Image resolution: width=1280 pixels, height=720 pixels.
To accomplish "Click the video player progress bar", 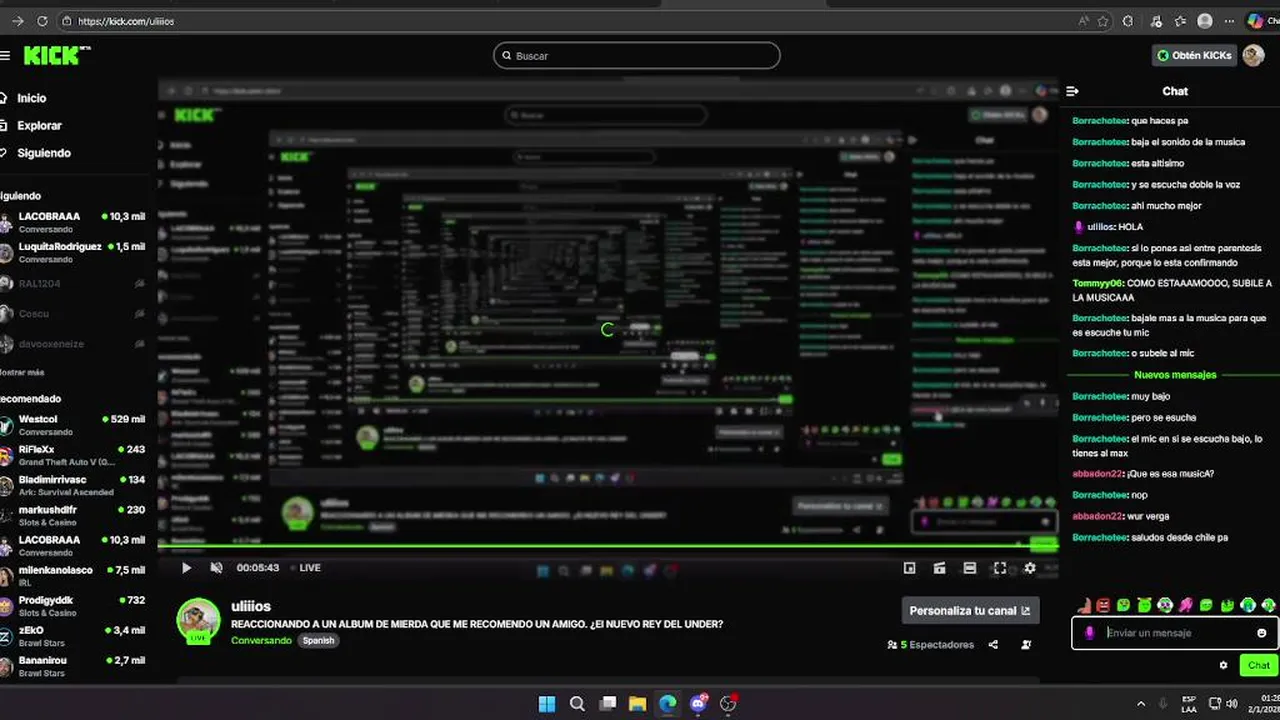I will (x=607, y=546).
